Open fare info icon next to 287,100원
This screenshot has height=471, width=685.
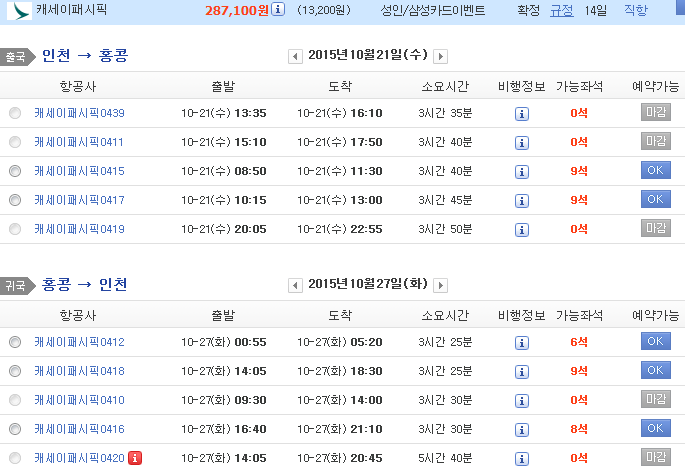278,9
